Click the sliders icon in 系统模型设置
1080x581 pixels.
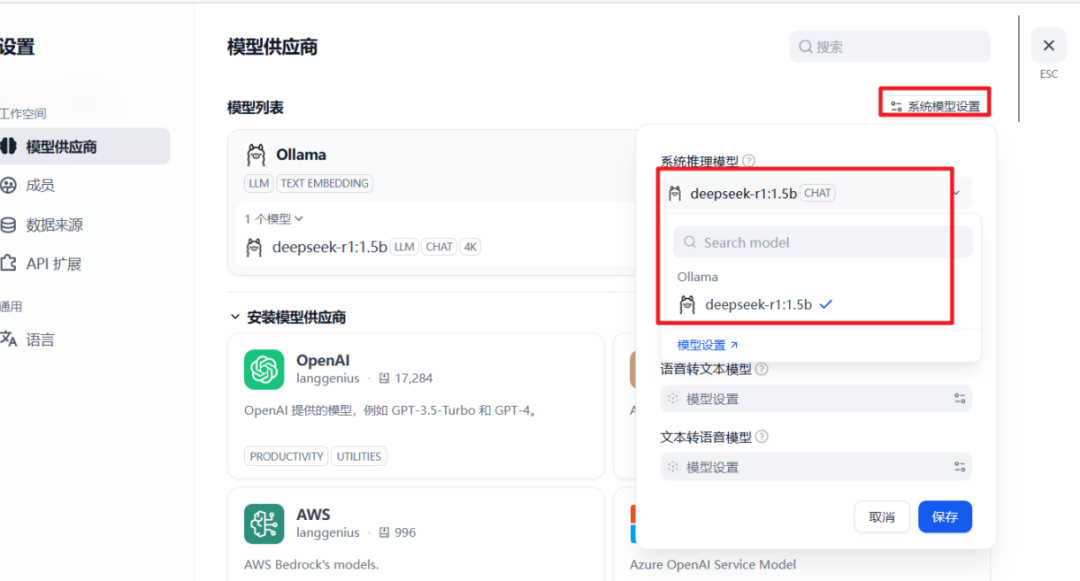[x=896, y=107]
